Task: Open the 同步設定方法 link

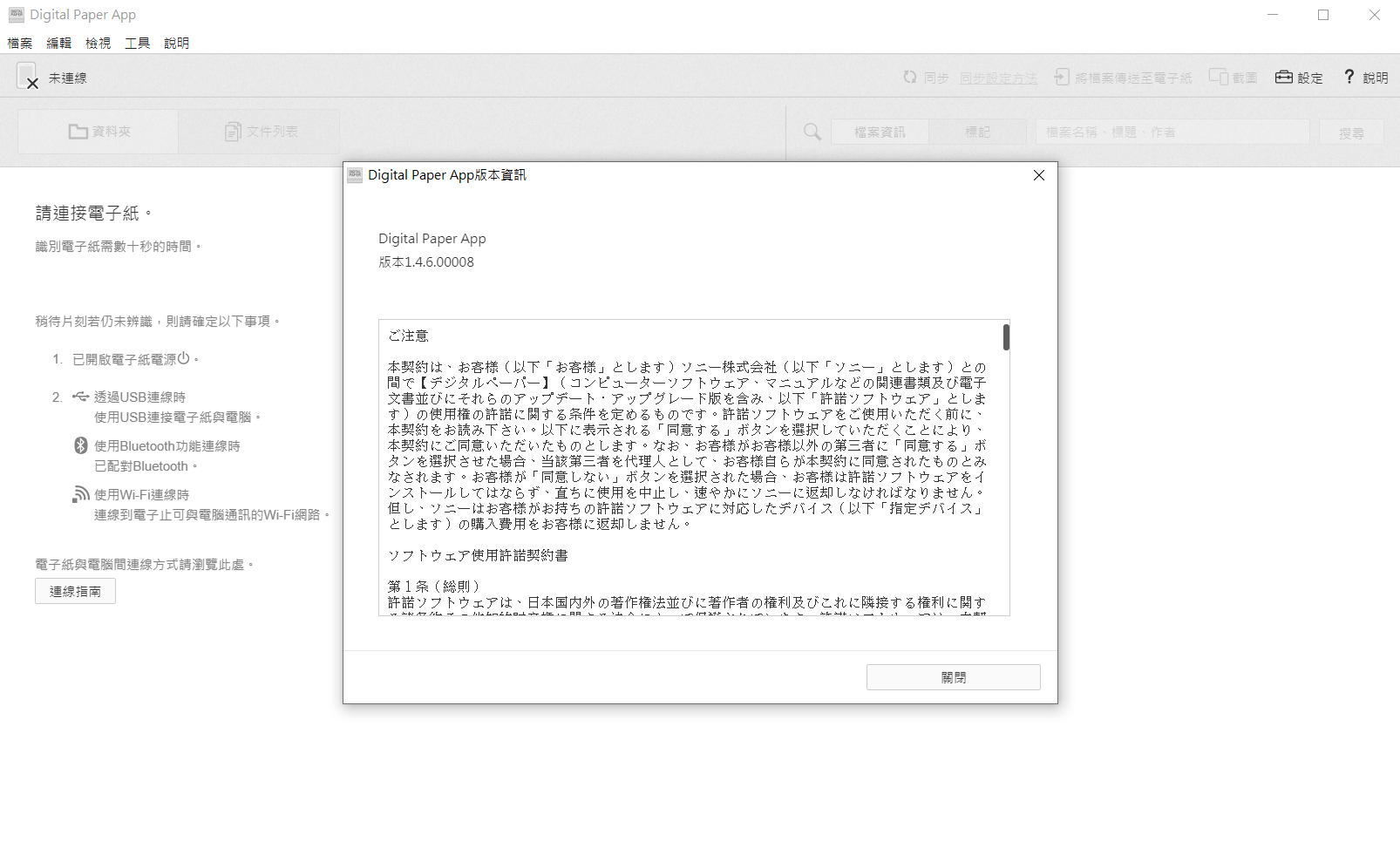Action: tap(998, 78)
